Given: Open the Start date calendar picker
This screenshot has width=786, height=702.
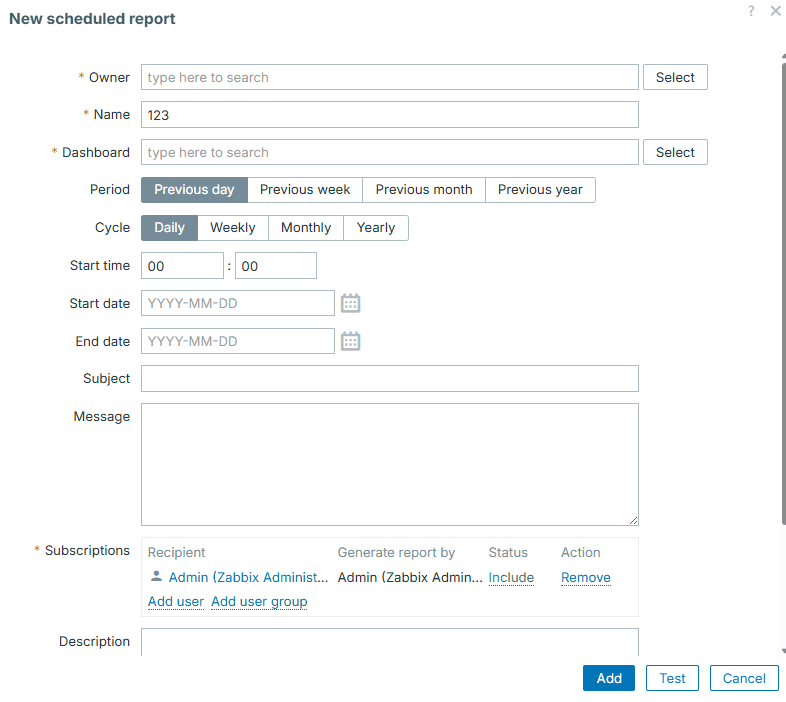Looking at the screenshot, I should (x=350, y=303).
